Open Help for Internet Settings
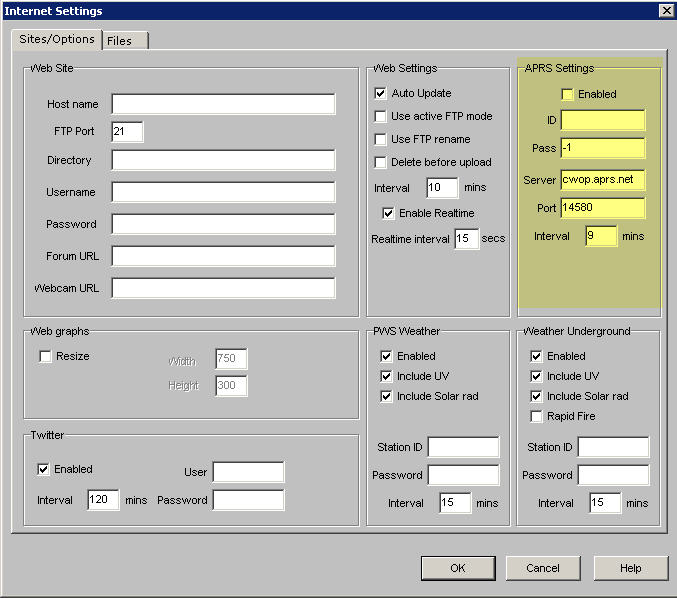677x598 pixels. (x=630, y=568)
